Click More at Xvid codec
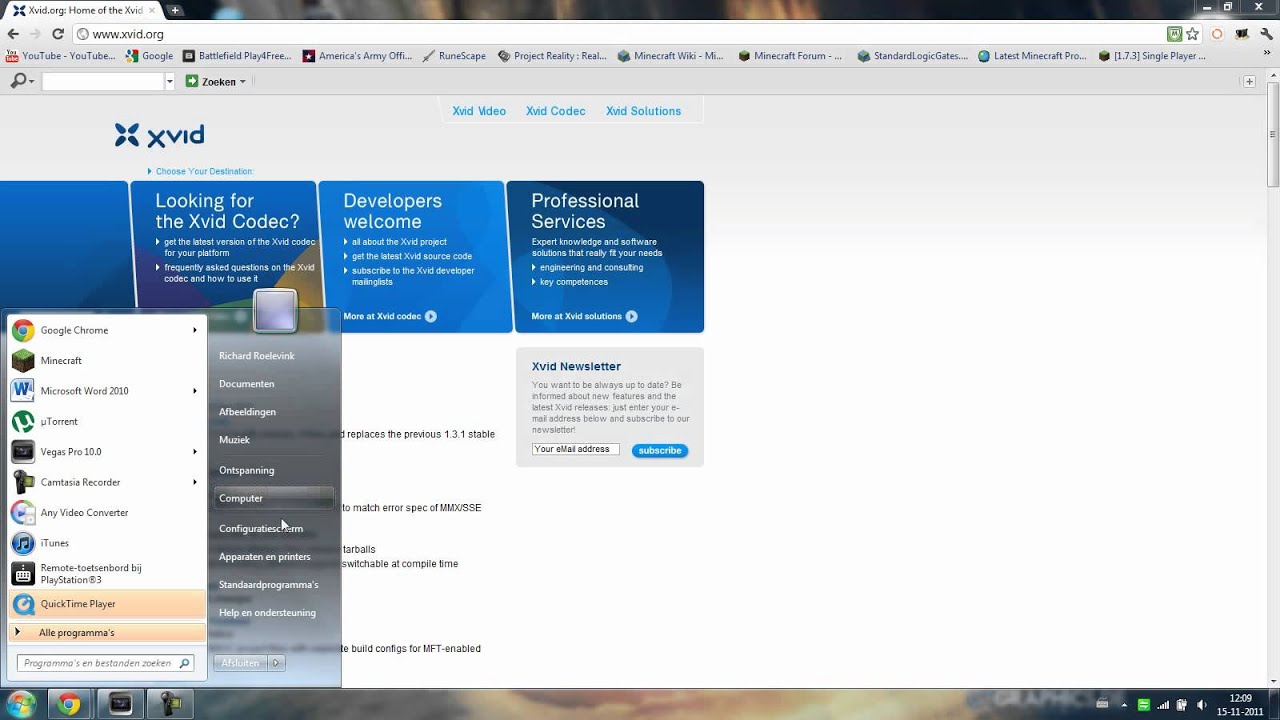 [x=390, y=316]
